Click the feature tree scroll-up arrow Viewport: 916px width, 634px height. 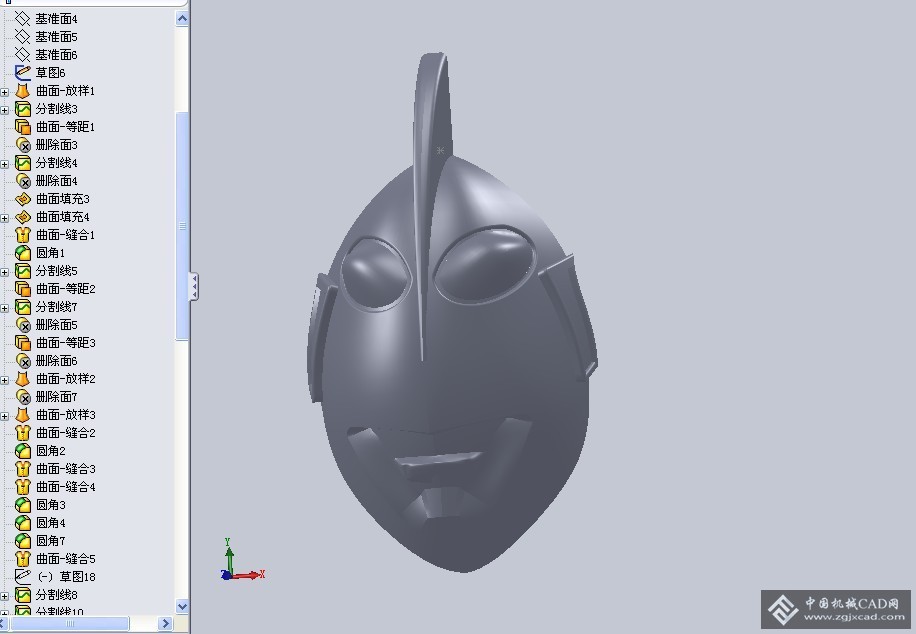coord(182,19)
